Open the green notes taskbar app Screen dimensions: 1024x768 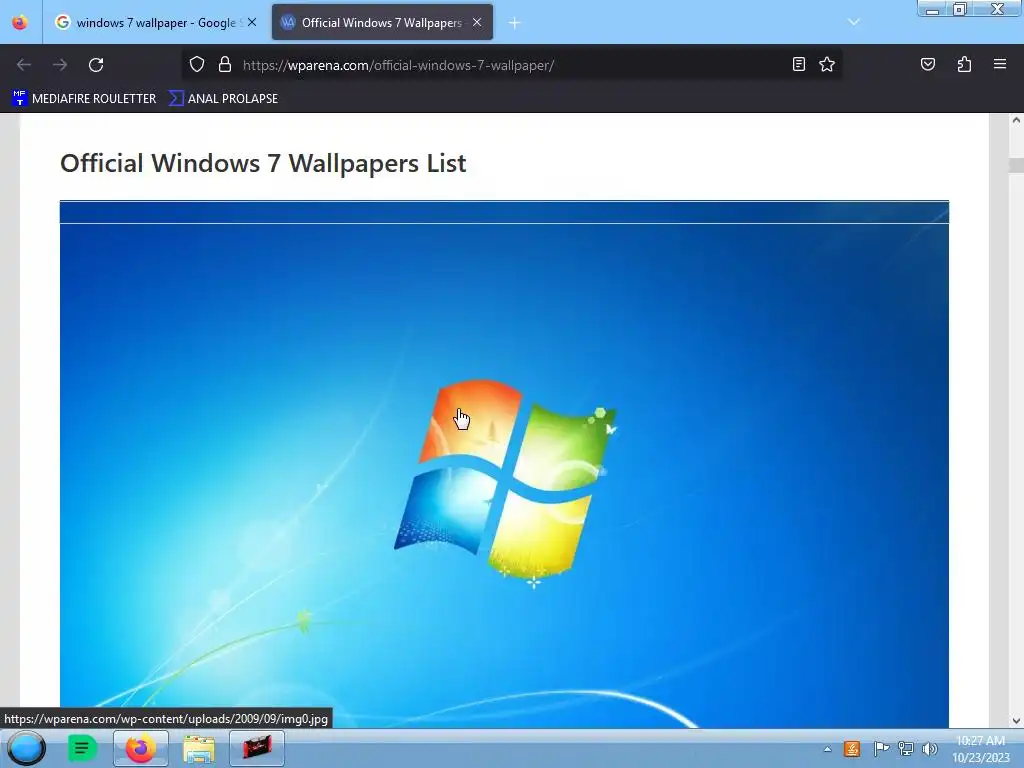click(82, 748)
